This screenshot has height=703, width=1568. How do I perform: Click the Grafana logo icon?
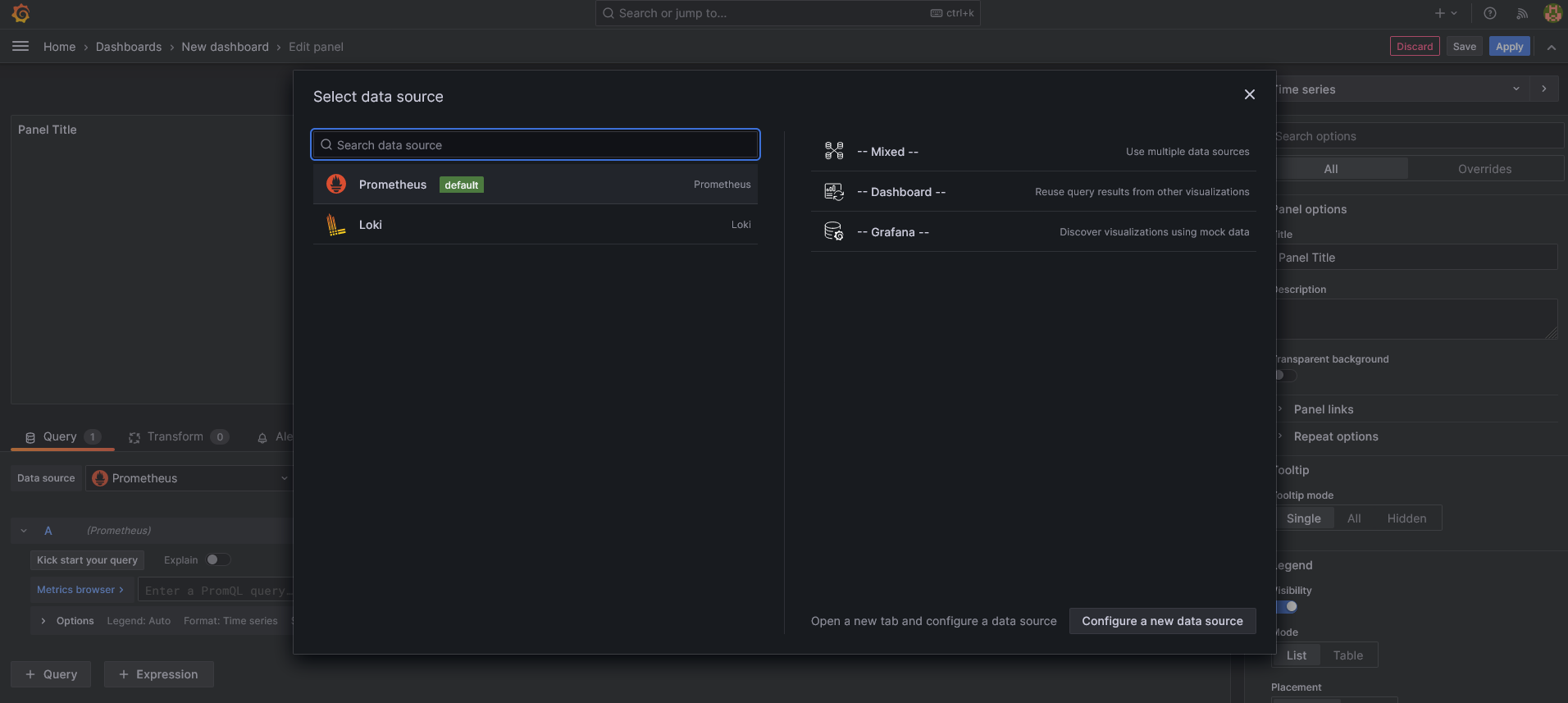point(21,14)
